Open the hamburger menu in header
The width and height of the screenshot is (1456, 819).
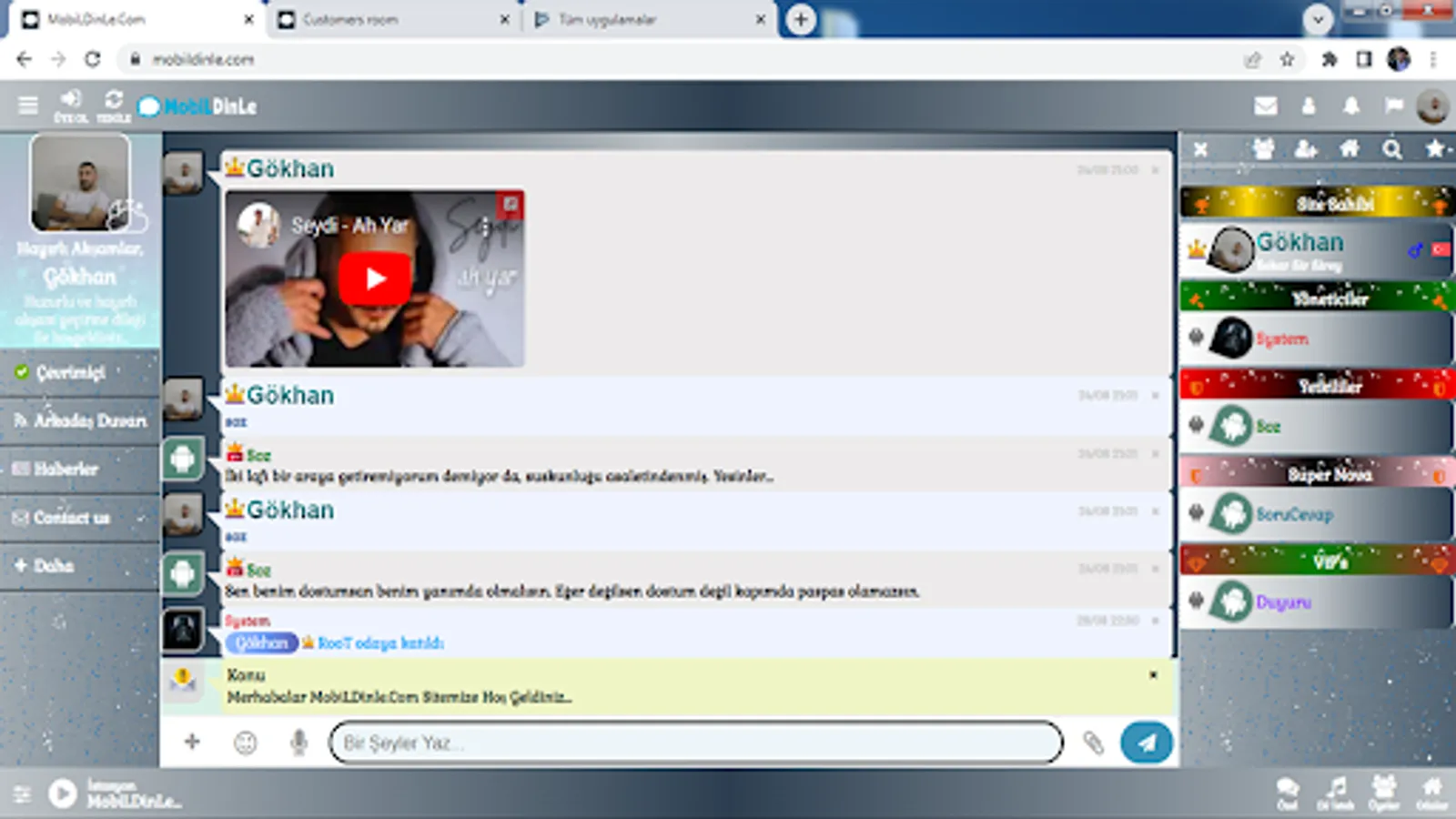[x=28, y=106]
